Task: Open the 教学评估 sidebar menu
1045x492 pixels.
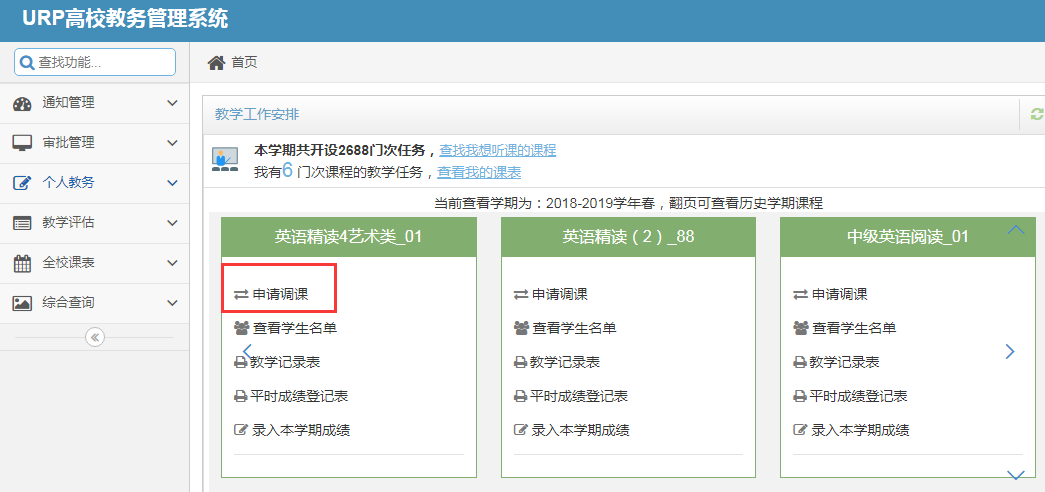Action: click(95, 223)
